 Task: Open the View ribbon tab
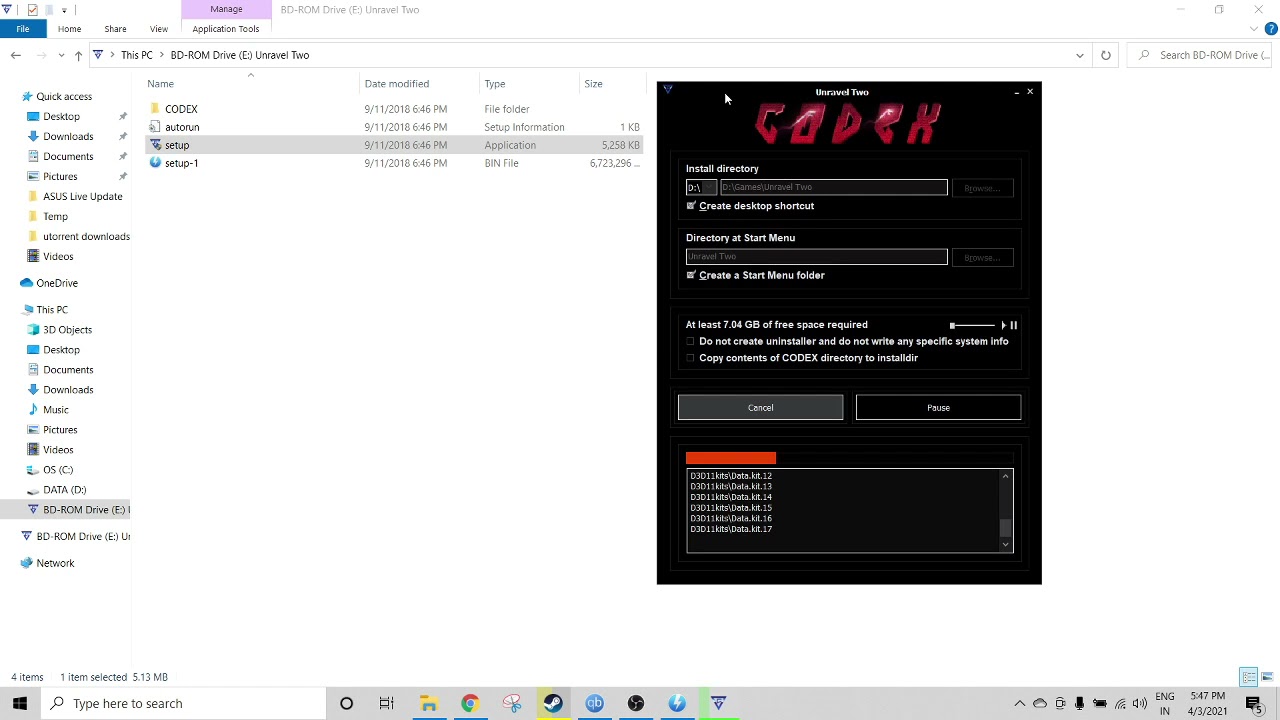click(x=158, y=29)
